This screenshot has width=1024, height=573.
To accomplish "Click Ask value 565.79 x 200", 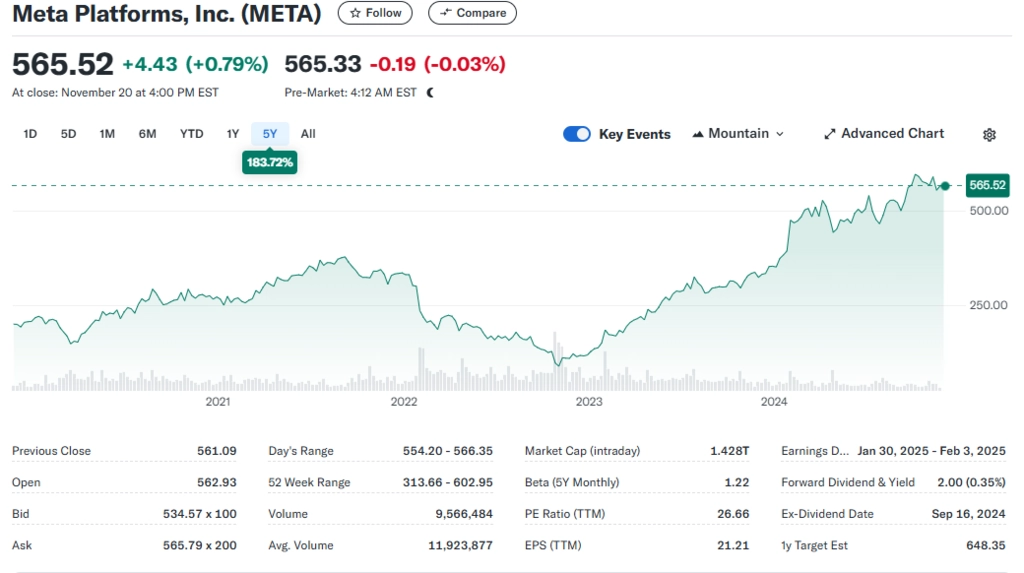I will coord(200,545).
